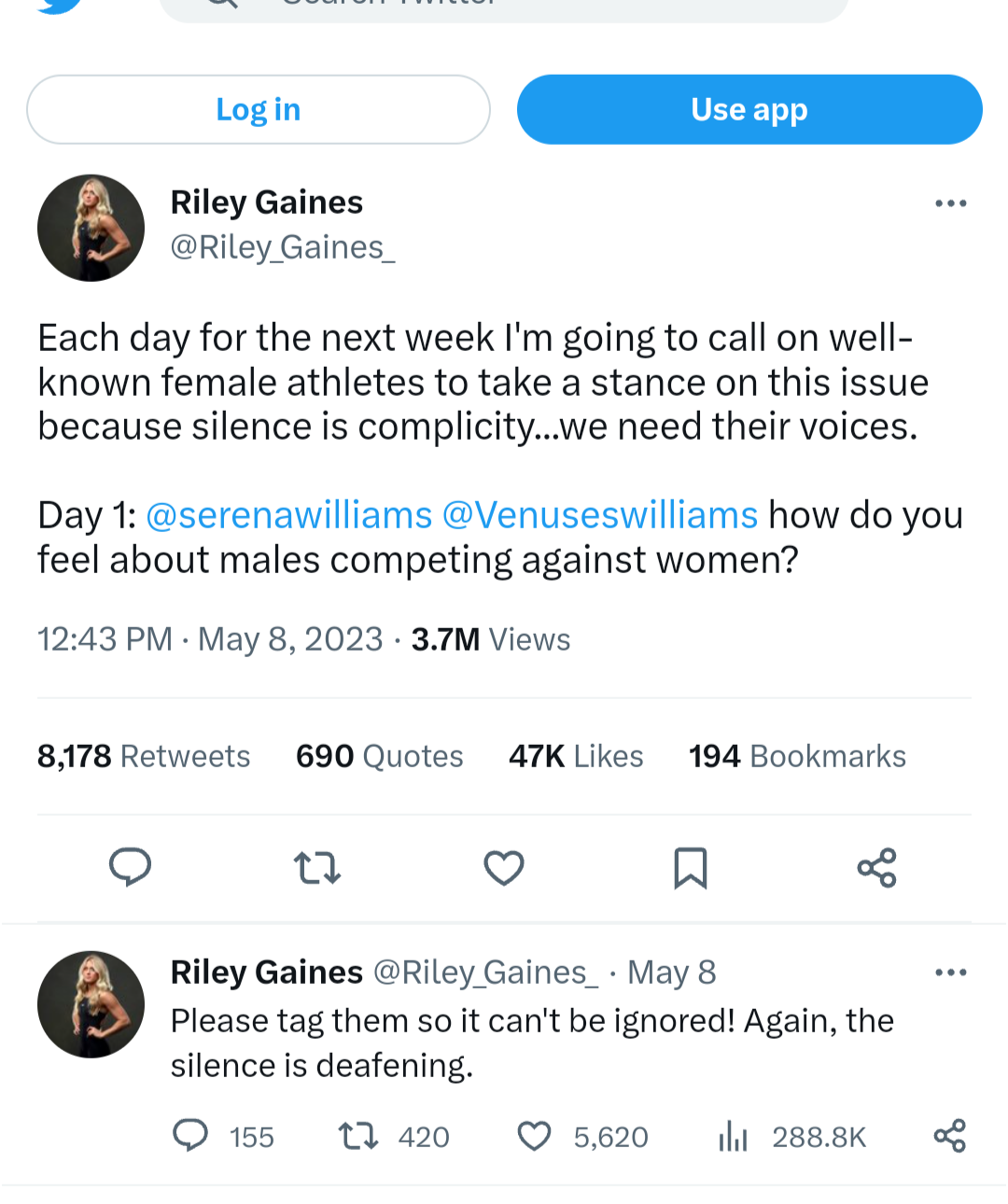
Task: Open the @Venuseswilliams mention link
Action: (599, 515)
